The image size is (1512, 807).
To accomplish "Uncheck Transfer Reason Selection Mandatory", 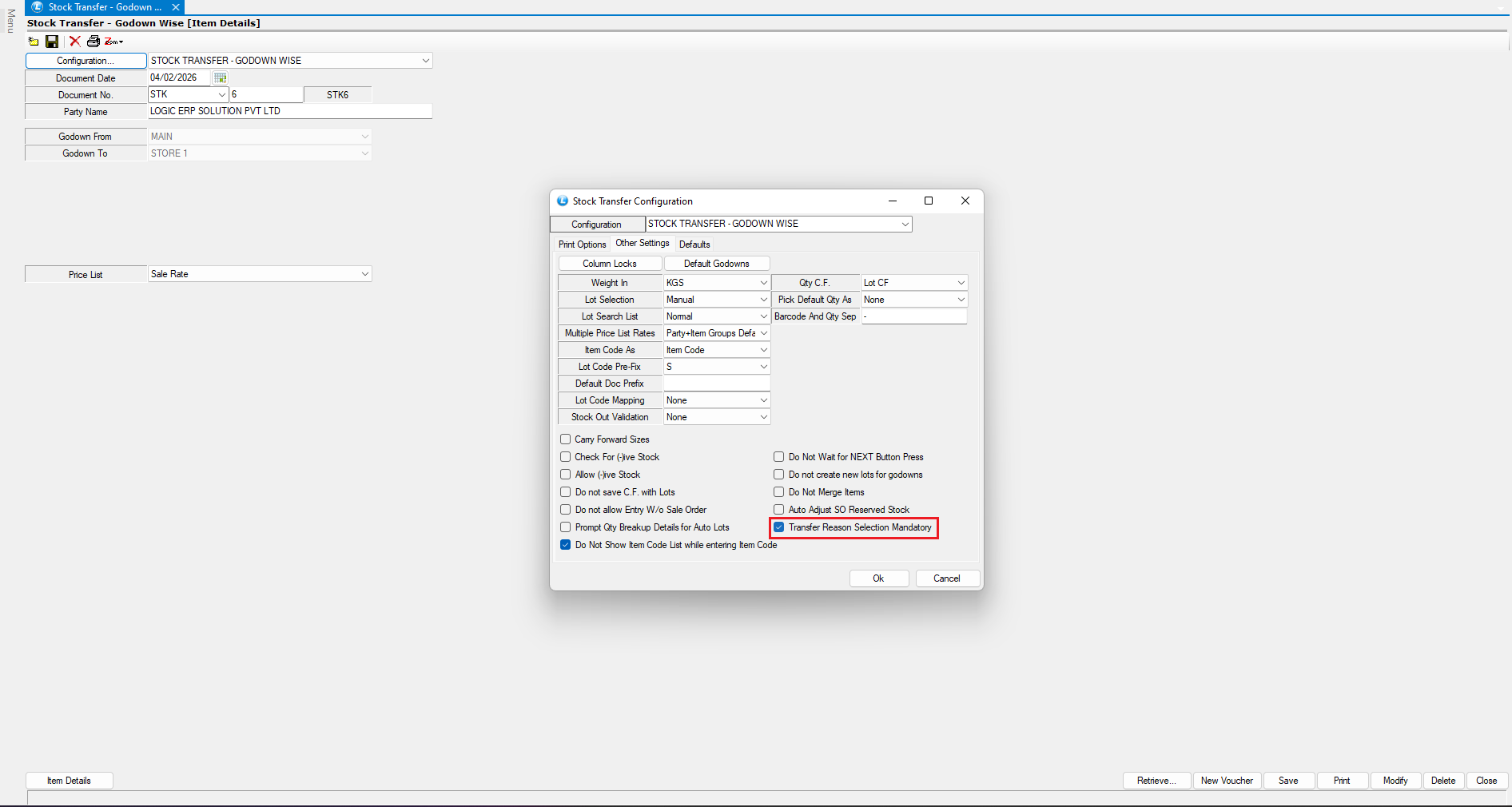I will 779,527.
